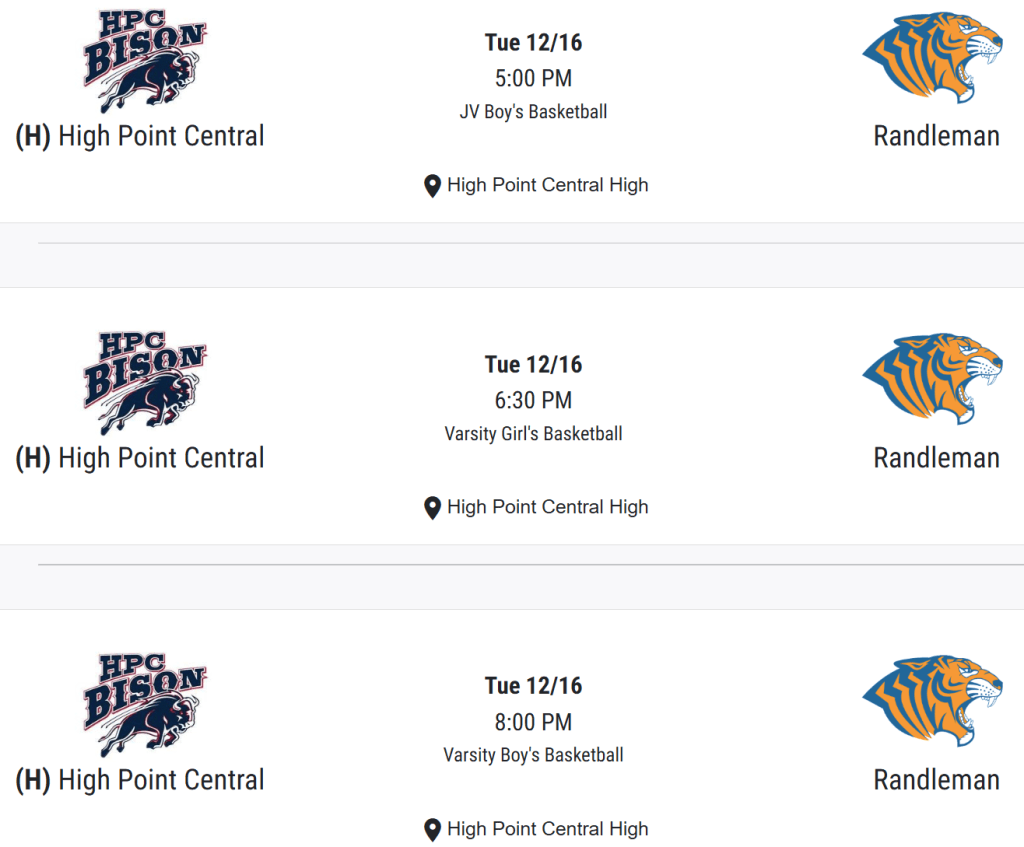This screenshot has height=847, width=1024.
Task: Open High Point Central High location, Varsity Girl's game
Action: pos(547,507)
